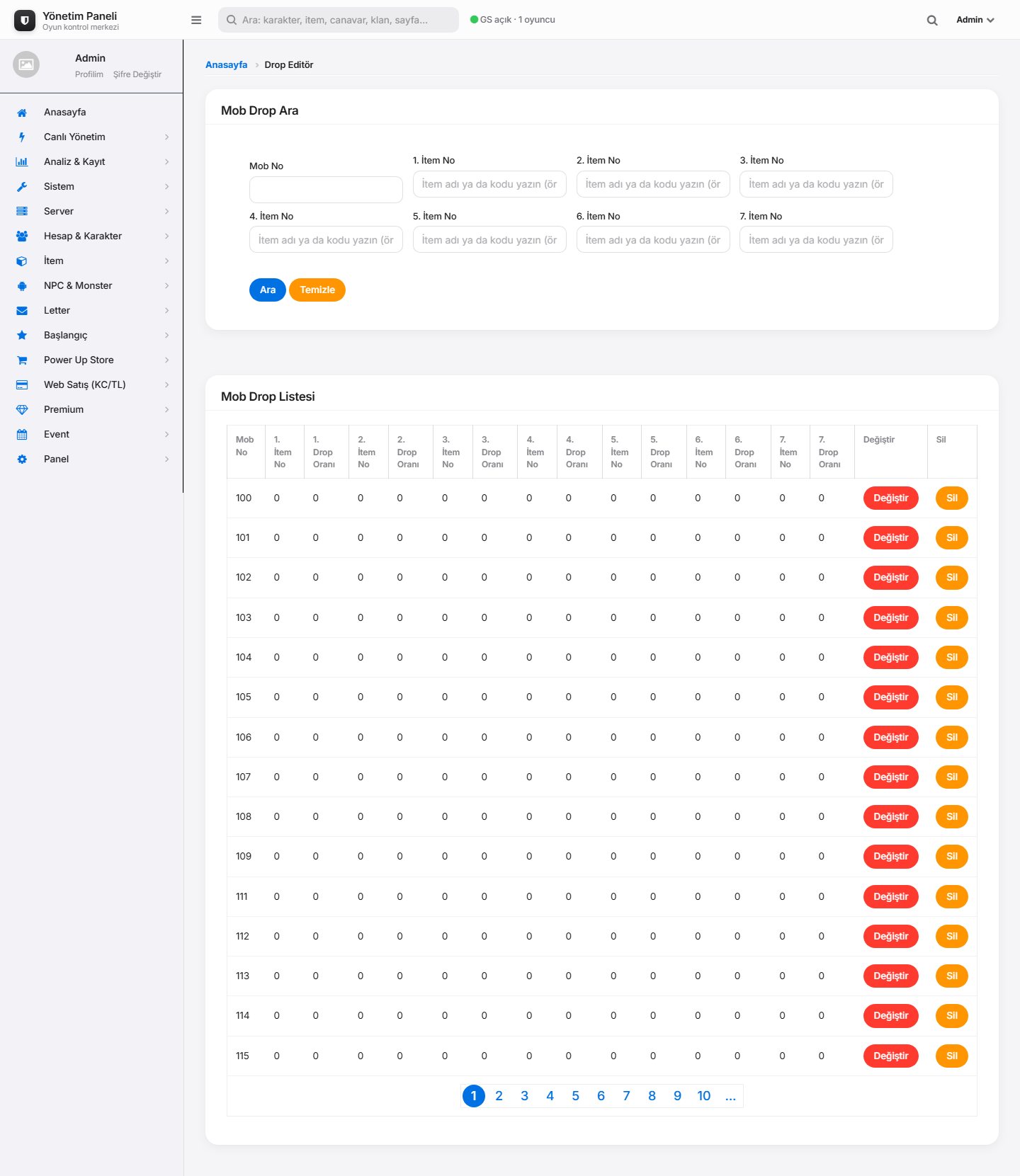
Task: Open the Hesap & Karakter menu
Action: pos(91,236)
